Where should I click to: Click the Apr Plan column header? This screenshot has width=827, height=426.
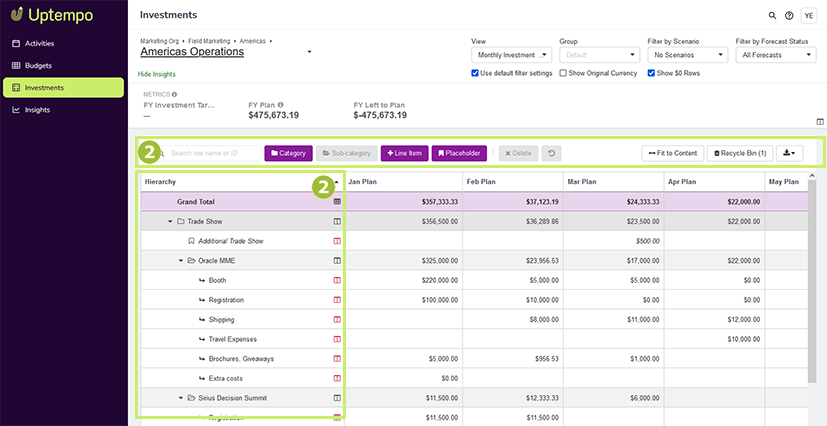tap(714, 181)
